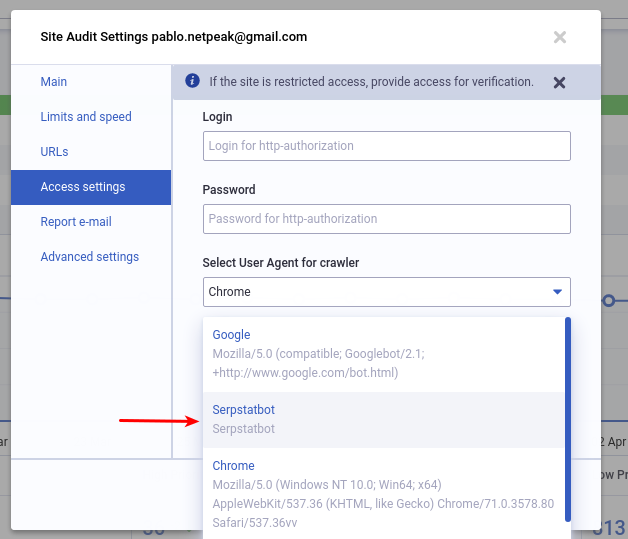Select Serpstatbot from the User Agent list

(x=244, y=410)
